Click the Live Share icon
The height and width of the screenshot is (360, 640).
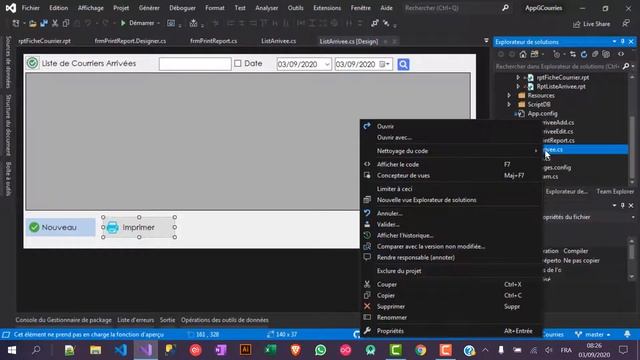pos(576,24)
